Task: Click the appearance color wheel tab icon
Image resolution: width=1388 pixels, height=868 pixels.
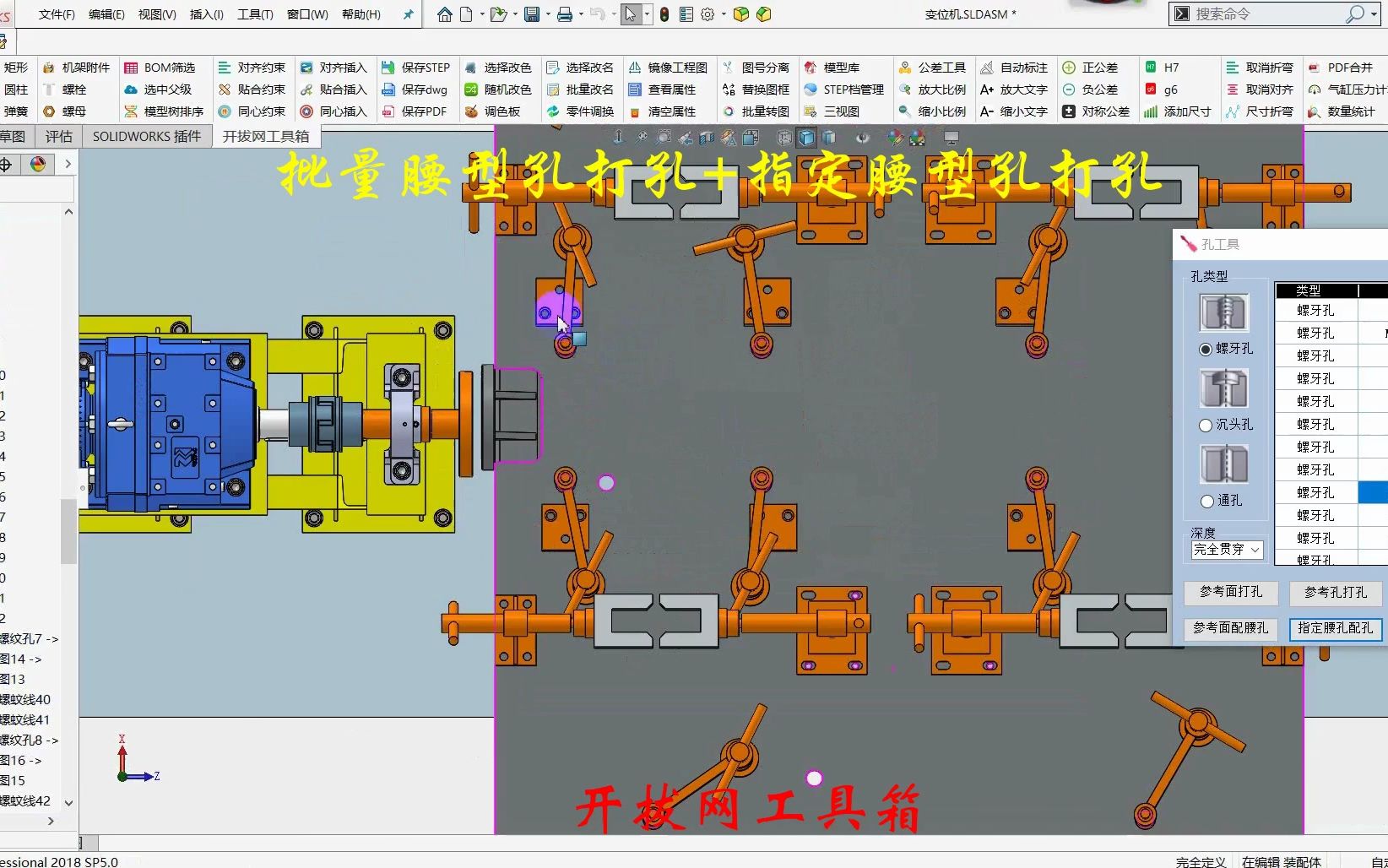Action: pyautogui.click(x=38, y=165)
